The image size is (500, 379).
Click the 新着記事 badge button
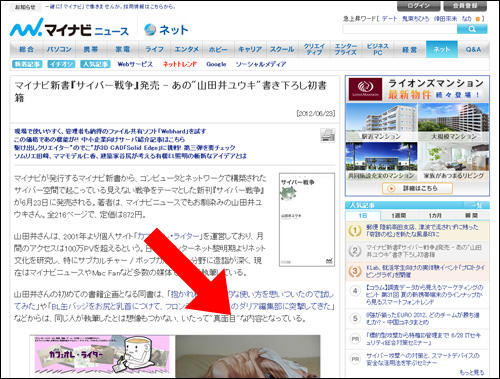tap(27, 64)
